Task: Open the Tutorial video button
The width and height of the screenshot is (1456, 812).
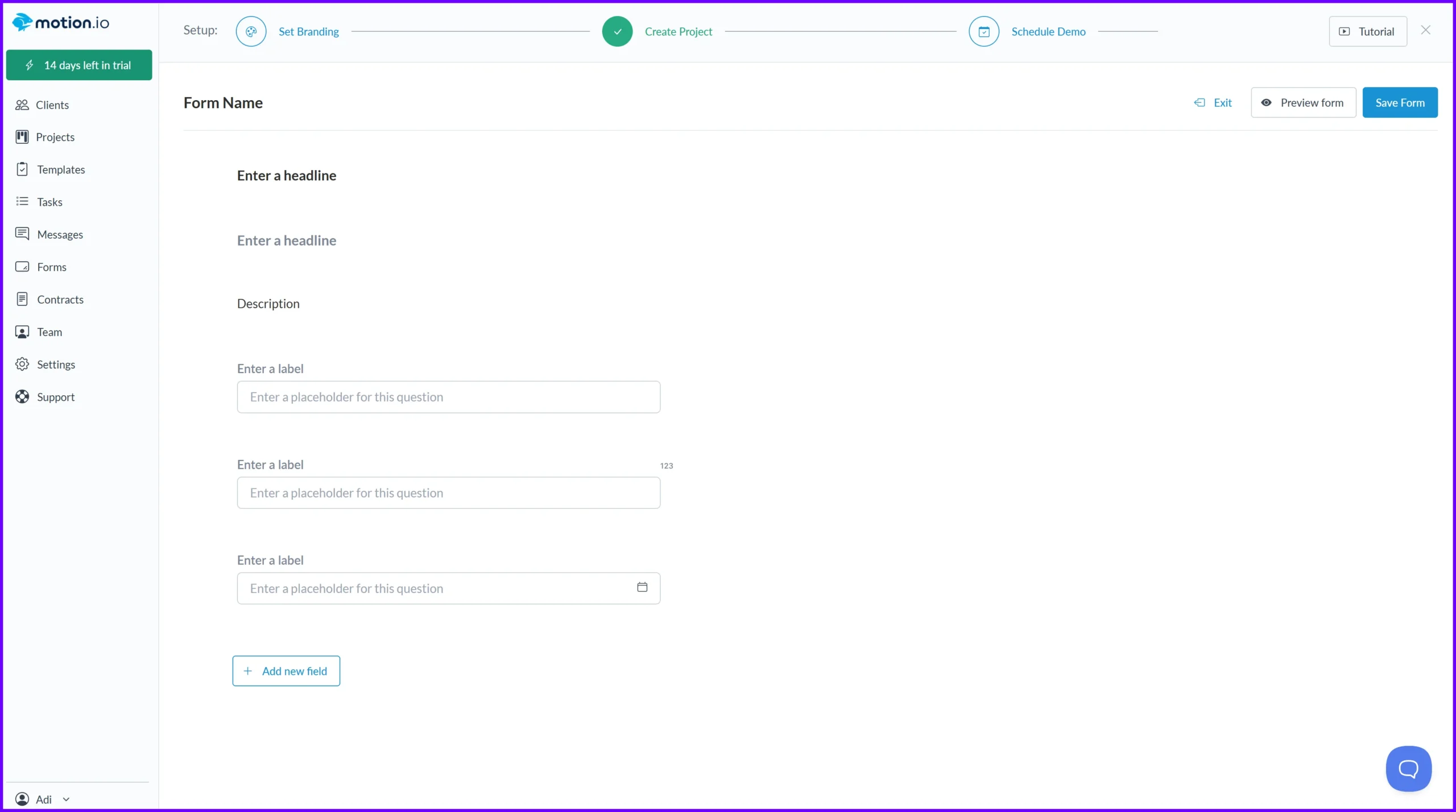Action: point(1367,32)
